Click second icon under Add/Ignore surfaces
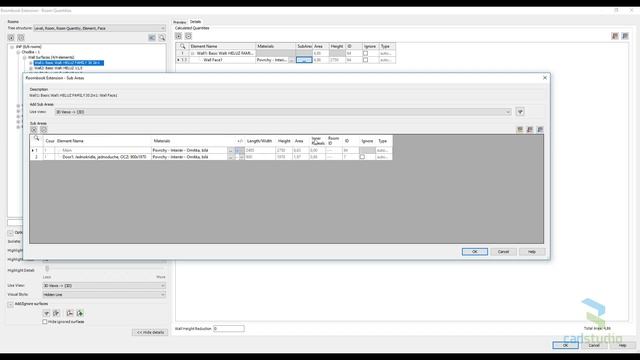Viewport: 640px width, 360px height. (56, 313)
